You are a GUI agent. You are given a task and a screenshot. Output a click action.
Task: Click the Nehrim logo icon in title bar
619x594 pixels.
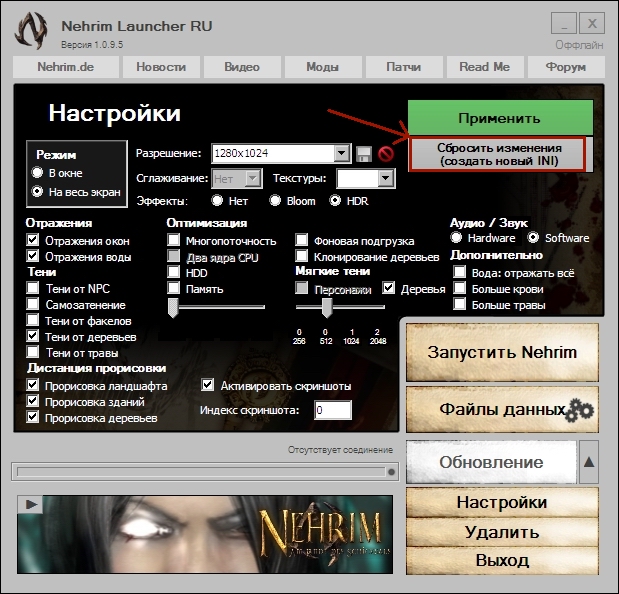[x=31, y=31]
